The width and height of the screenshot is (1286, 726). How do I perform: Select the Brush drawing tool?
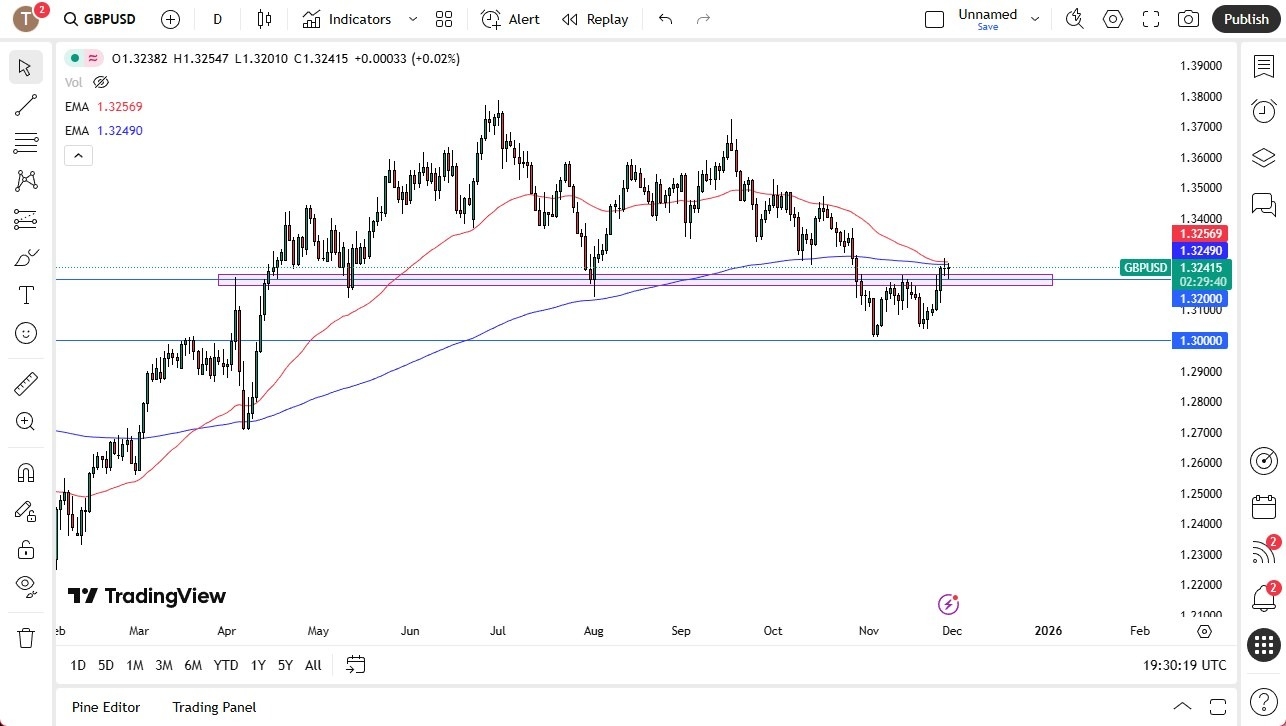[x=25, y=257]
